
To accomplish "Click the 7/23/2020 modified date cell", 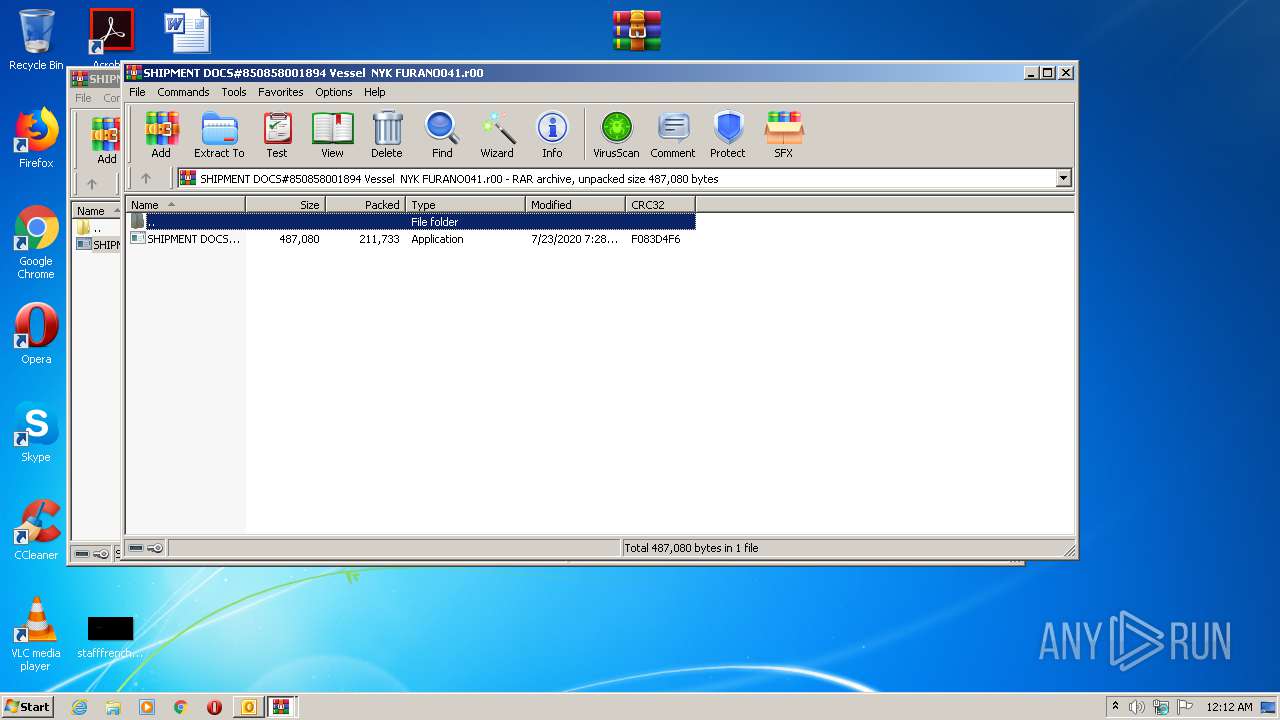I will pyautogui.click(x=575, y=239).
